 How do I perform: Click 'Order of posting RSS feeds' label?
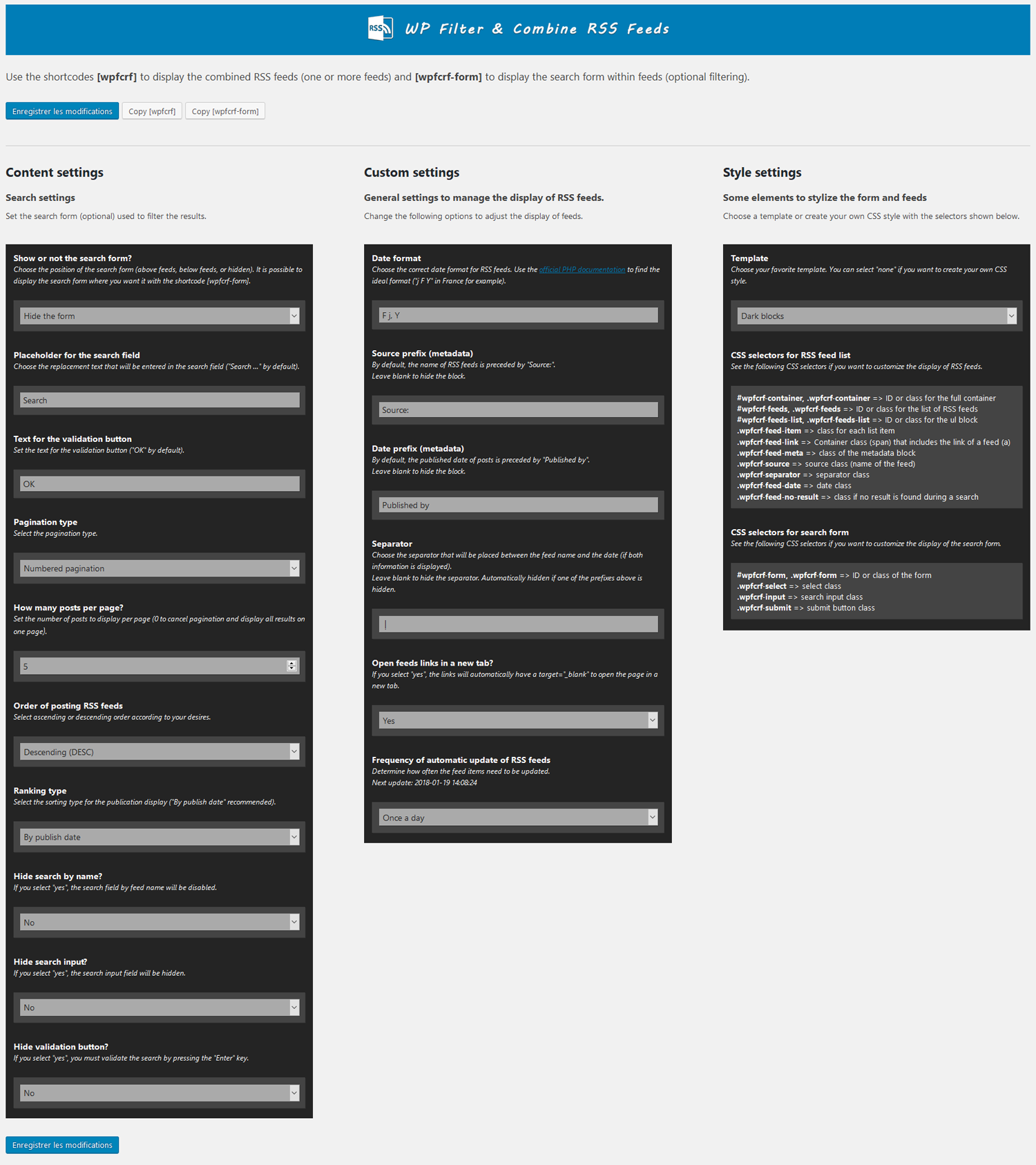coord(68,706)
